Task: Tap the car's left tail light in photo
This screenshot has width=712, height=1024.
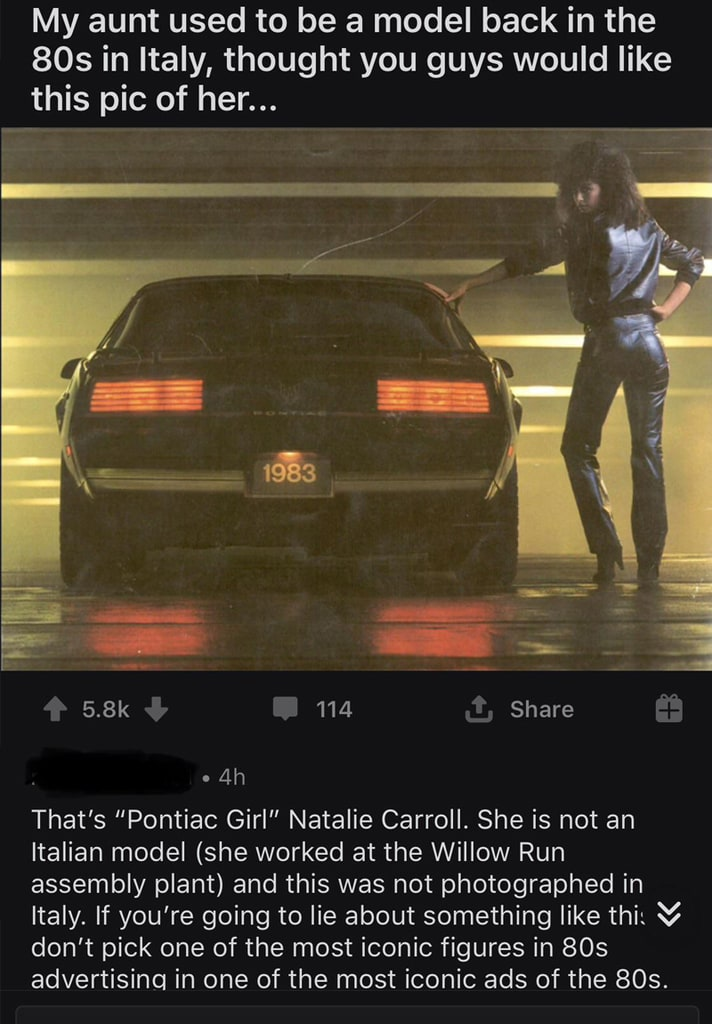Action: (x=146, y=396)
